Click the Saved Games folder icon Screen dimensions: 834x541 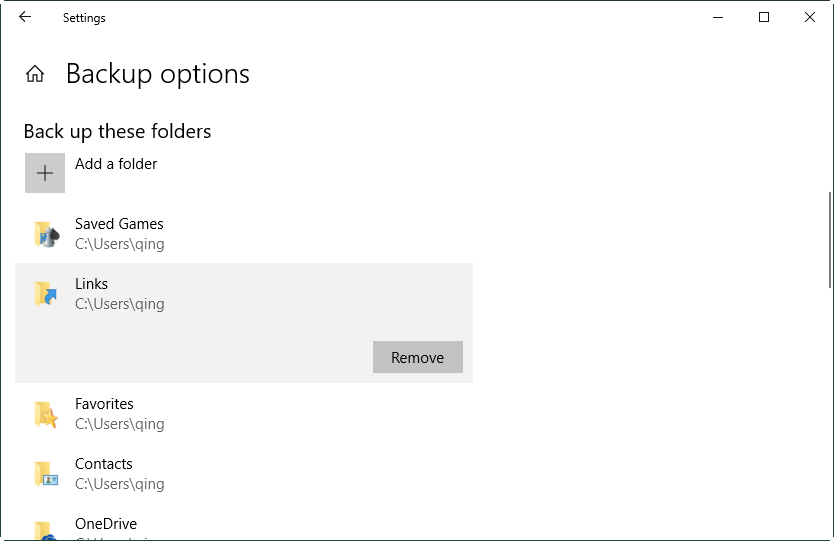pos(45,234)
